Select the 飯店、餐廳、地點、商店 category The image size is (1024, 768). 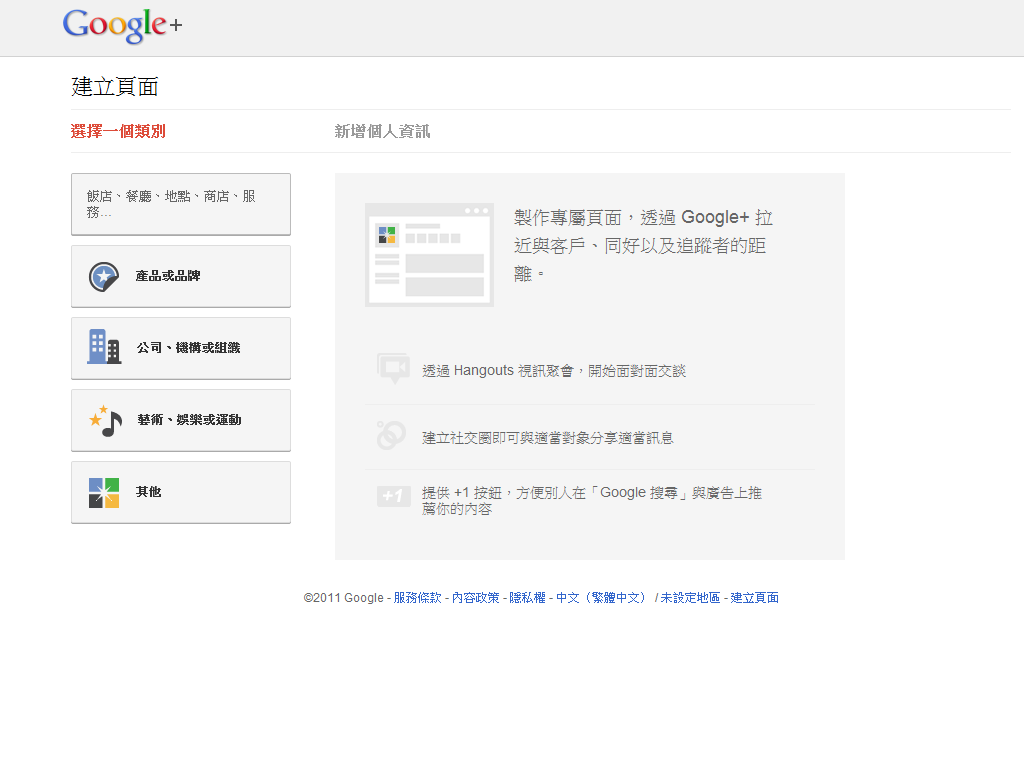(181, 204)
